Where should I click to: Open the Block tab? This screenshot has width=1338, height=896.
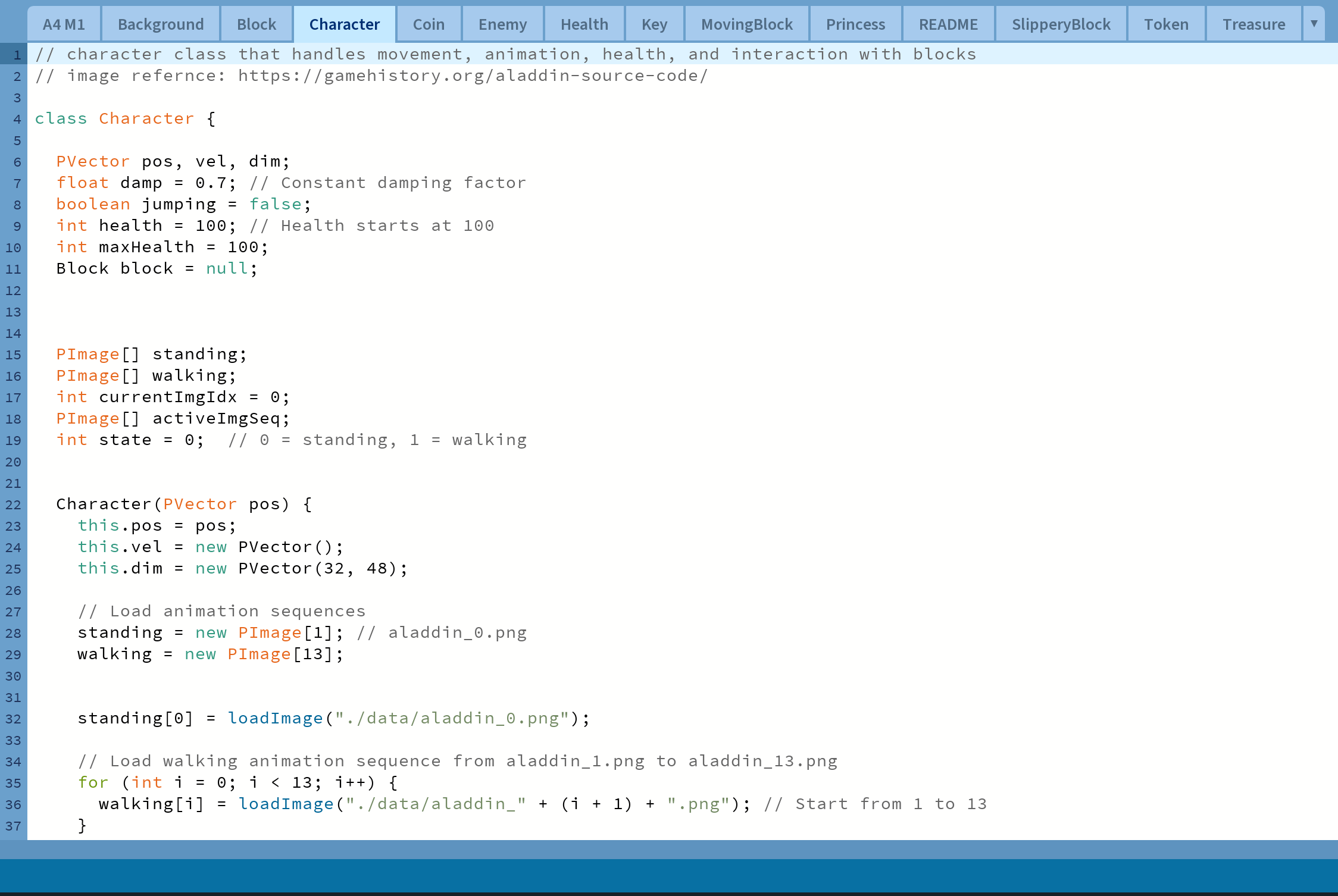click(256, 24)
